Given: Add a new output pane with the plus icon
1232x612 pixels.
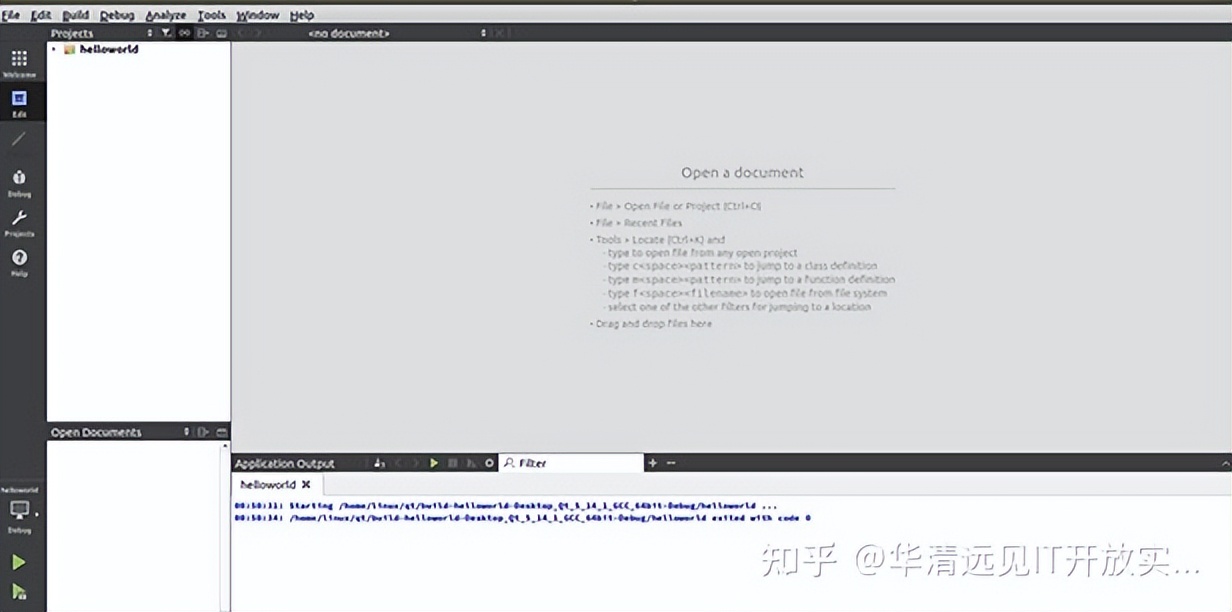Looking at the screenshot, I should point(653,463).
